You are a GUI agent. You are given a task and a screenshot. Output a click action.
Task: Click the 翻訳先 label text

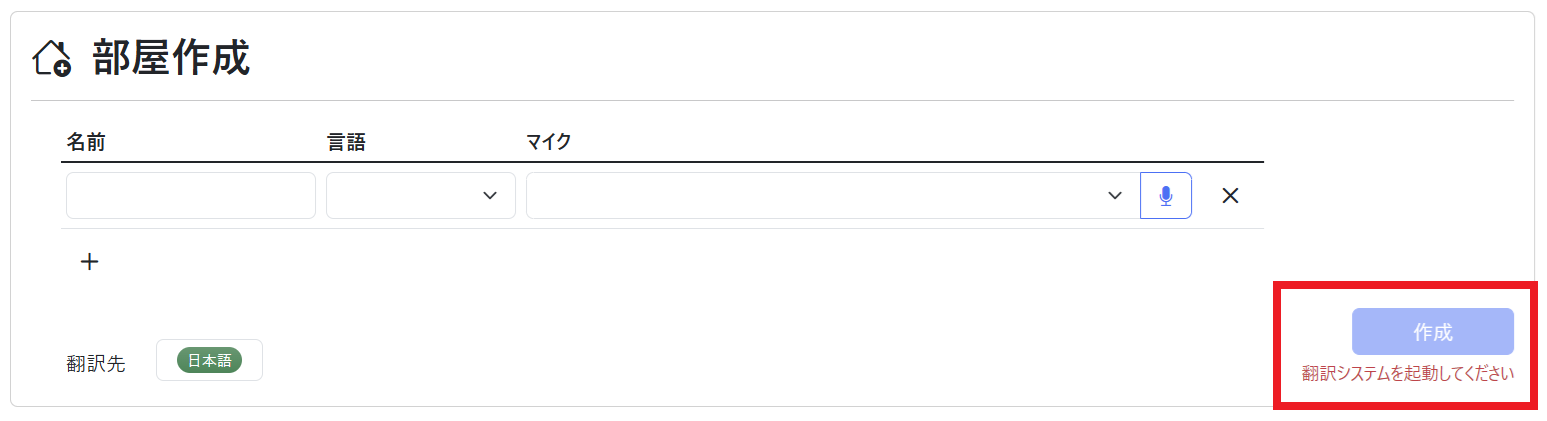coord(96,364)
